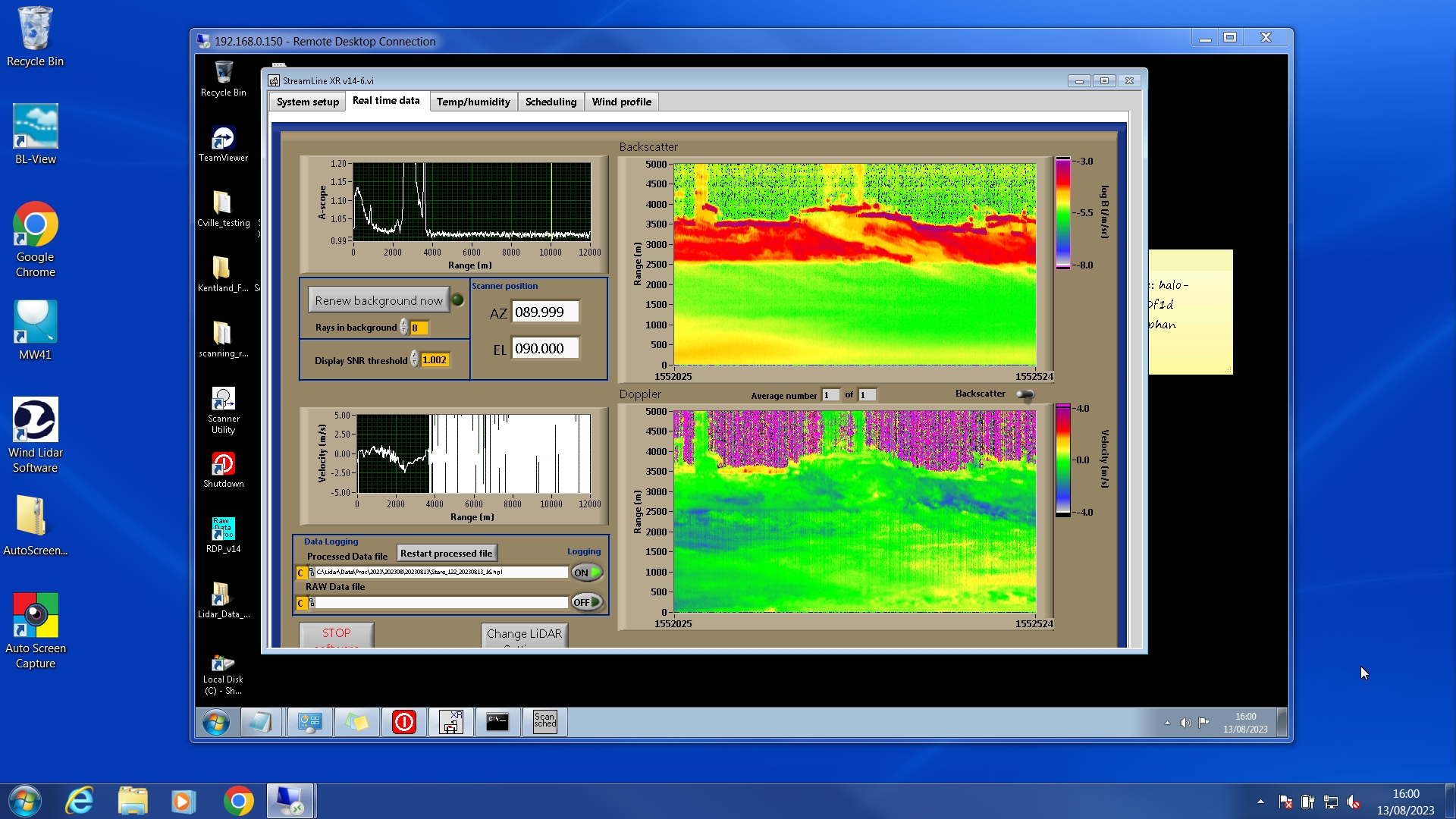The height and width of the screenshot is (819, 1456).
Task: Click the Backscatter color scale bar
Action: 1062,212
